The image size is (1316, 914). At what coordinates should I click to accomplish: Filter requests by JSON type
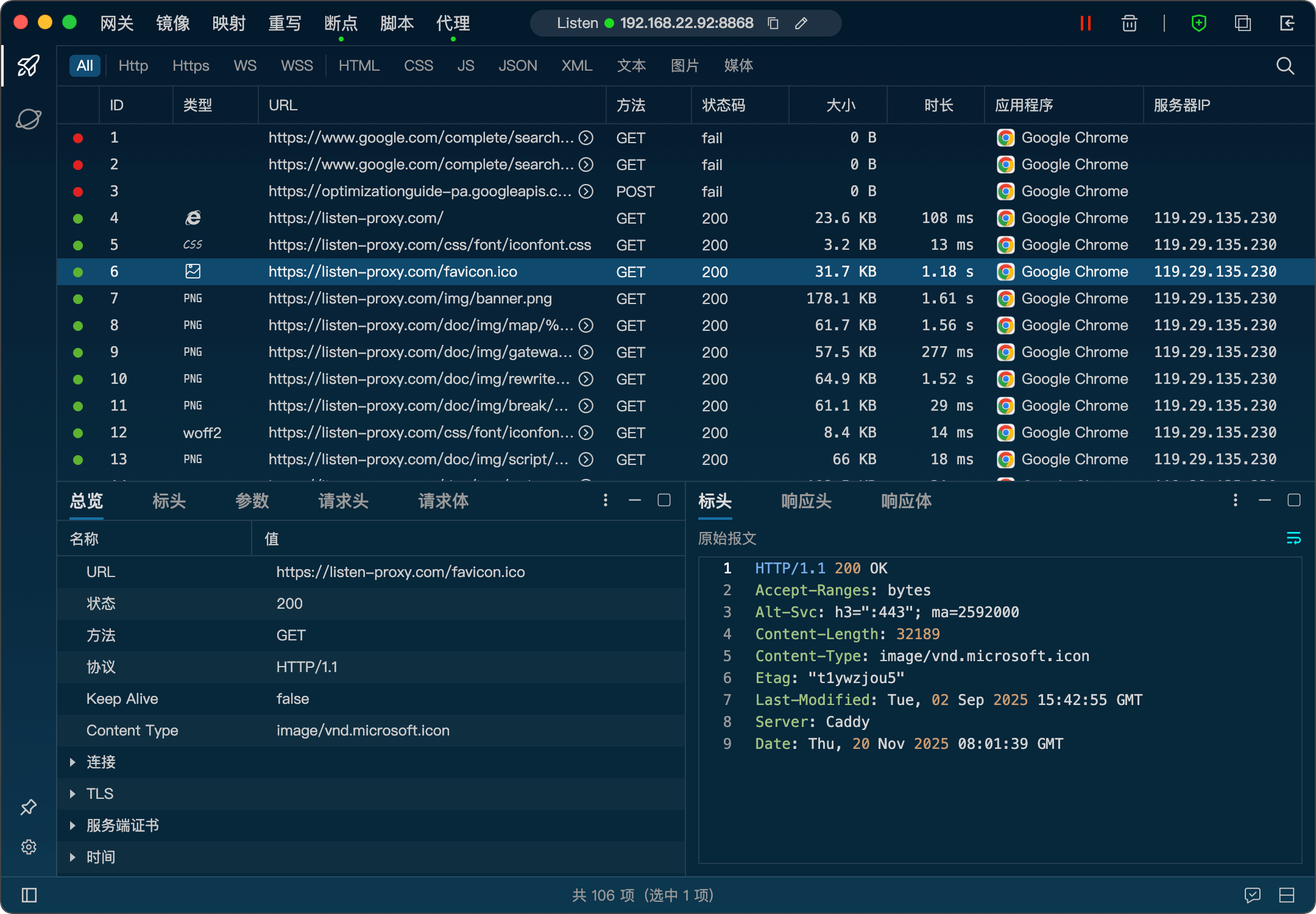tap(517, 66)
